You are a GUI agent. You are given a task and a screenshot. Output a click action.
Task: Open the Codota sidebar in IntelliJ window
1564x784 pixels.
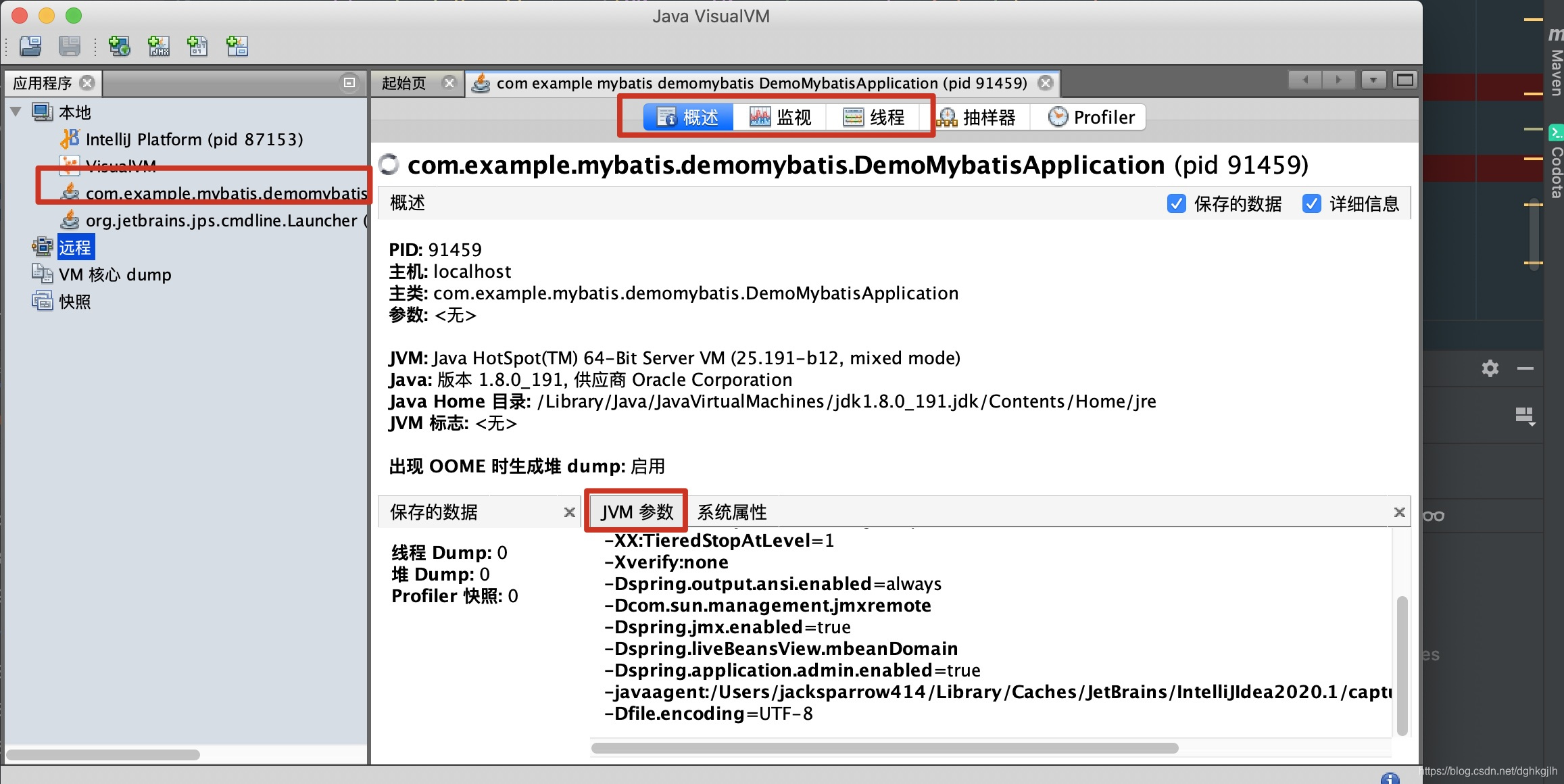pyautogui.click(x=1556, y=162)
